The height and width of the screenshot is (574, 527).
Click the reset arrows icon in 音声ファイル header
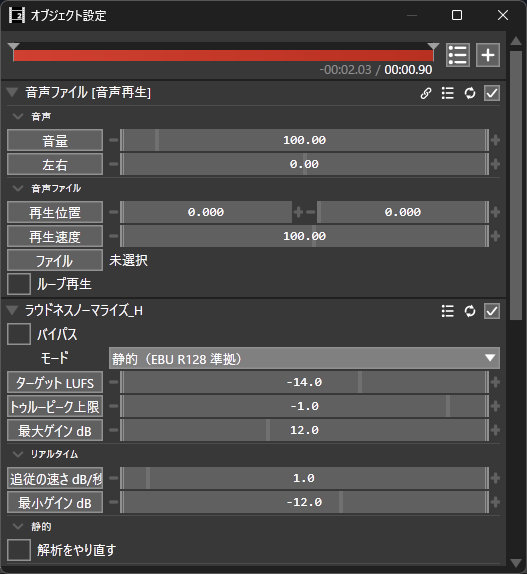[470, 93]
